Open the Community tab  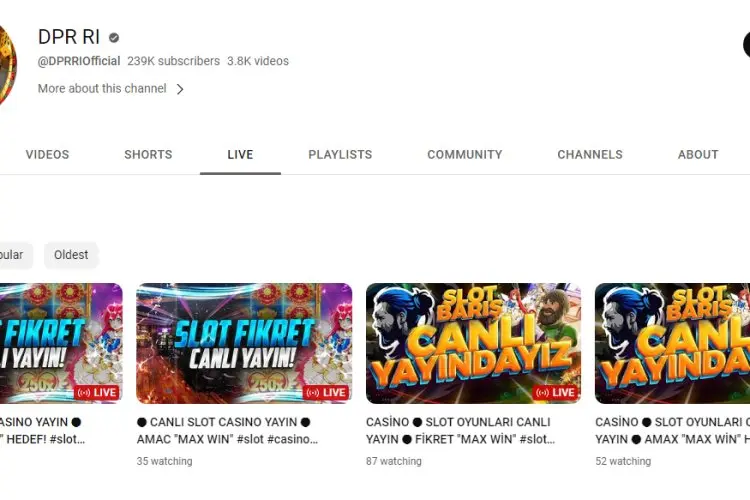pyautogui.click(x=465, y=155)
